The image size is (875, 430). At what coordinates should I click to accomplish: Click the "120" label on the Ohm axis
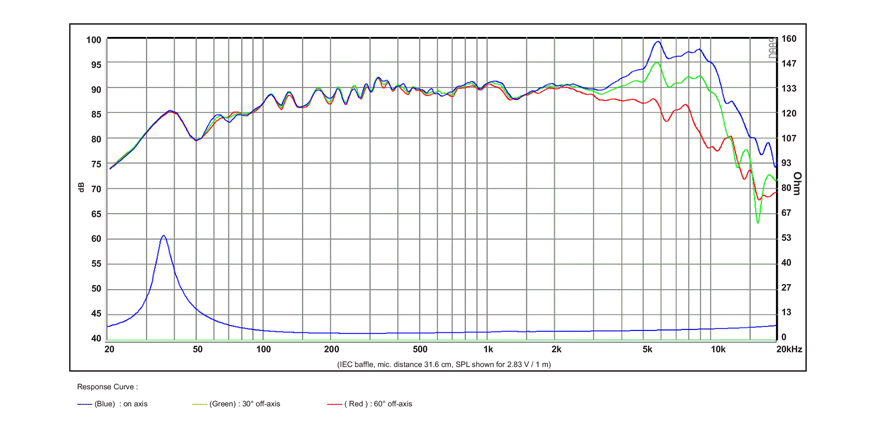pos(787,113)
